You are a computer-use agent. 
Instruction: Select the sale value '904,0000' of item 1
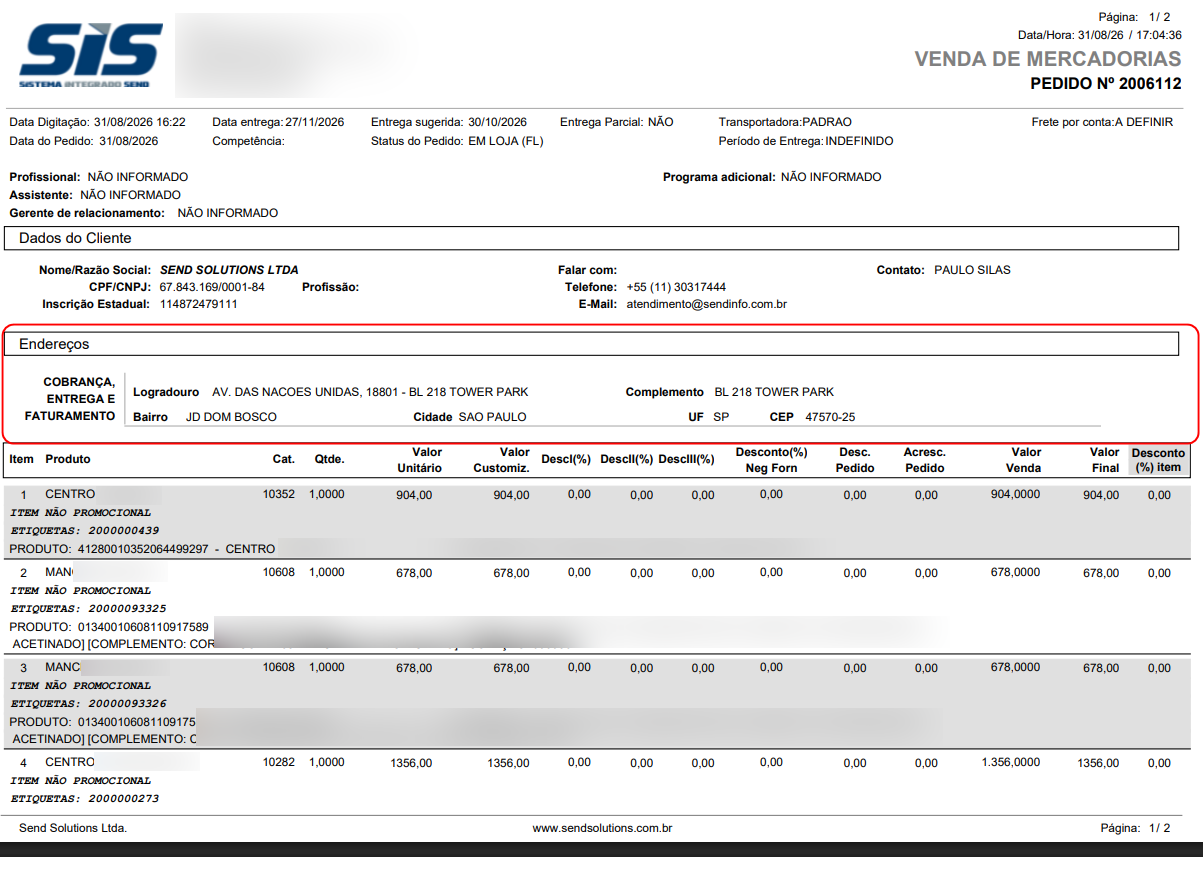coord(1015,494)
